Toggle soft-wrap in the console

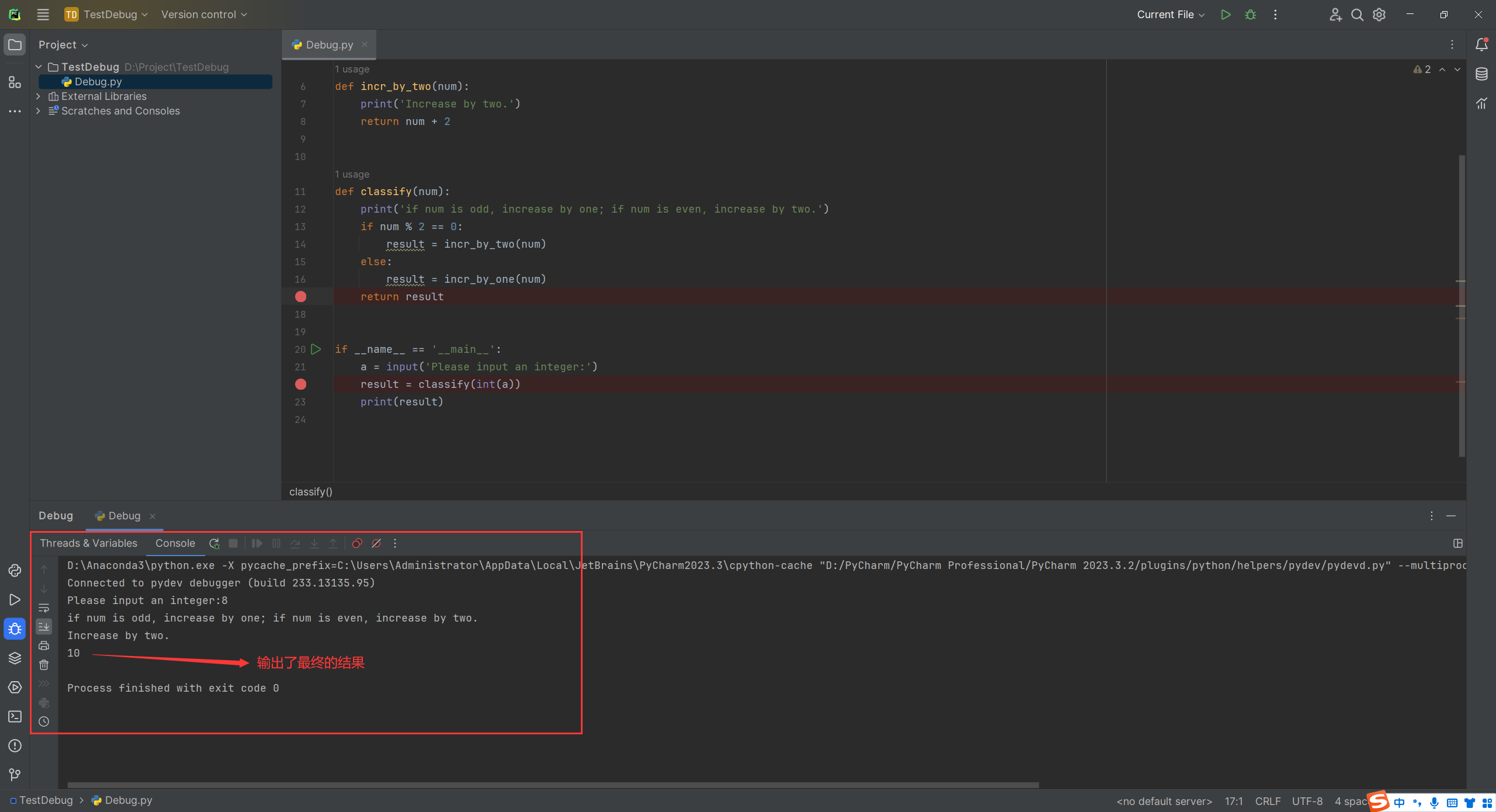tap(44, 608)
